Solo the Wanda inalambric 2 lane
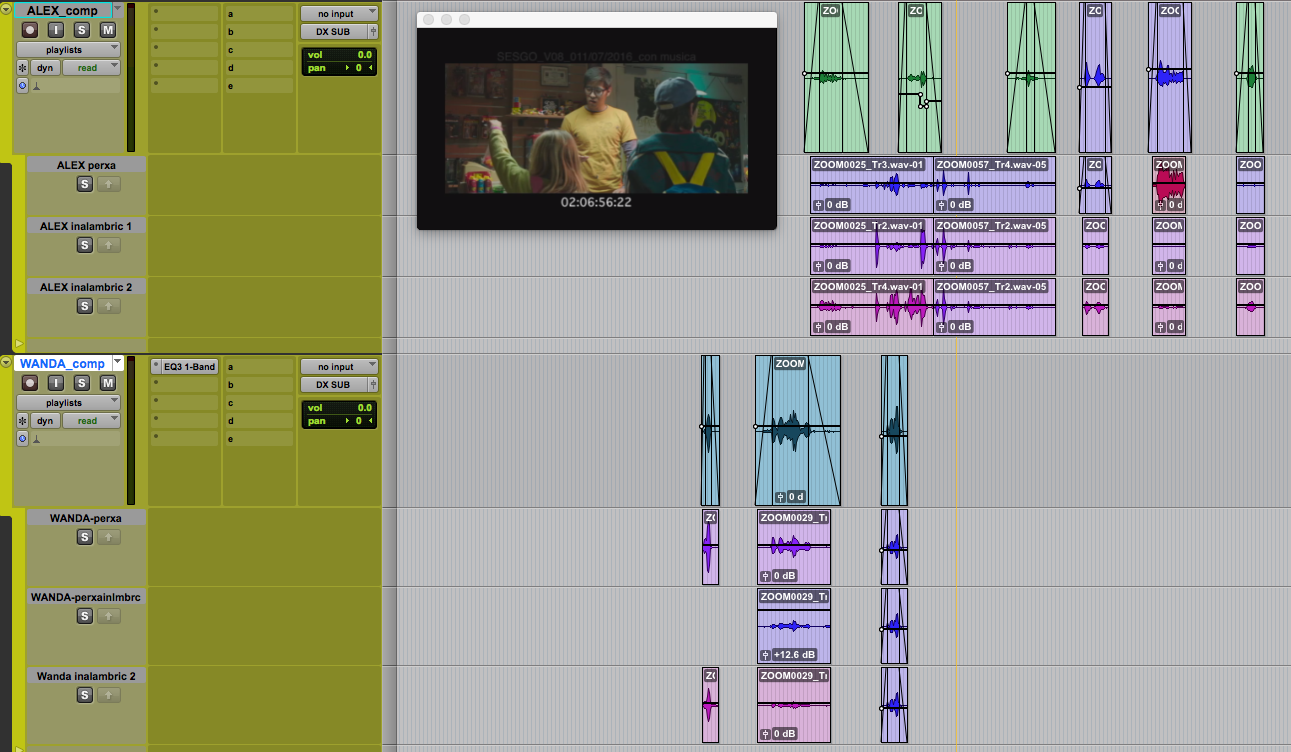 tap(85, 695)
